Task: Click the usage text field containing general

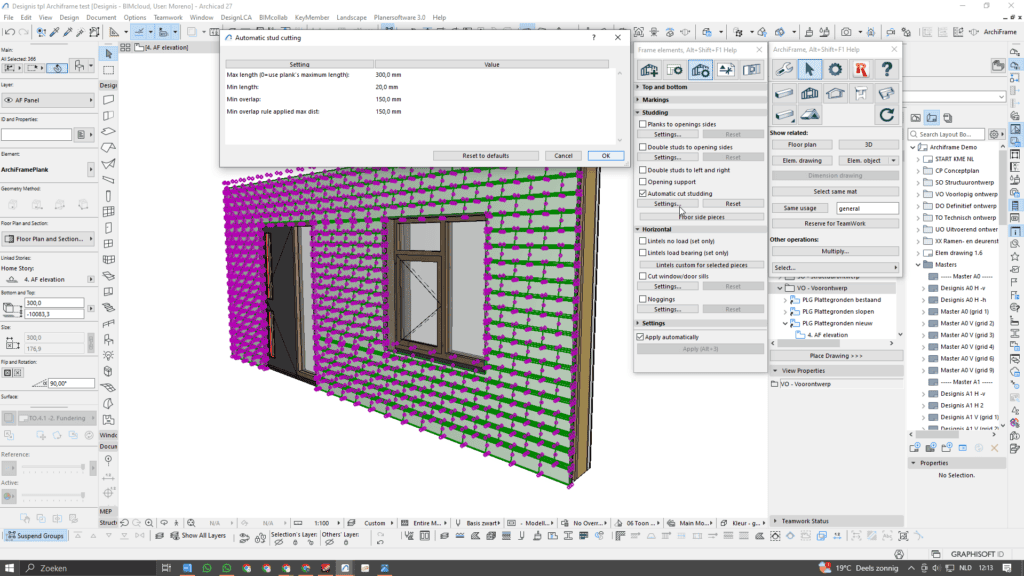Action: point(867,208)
